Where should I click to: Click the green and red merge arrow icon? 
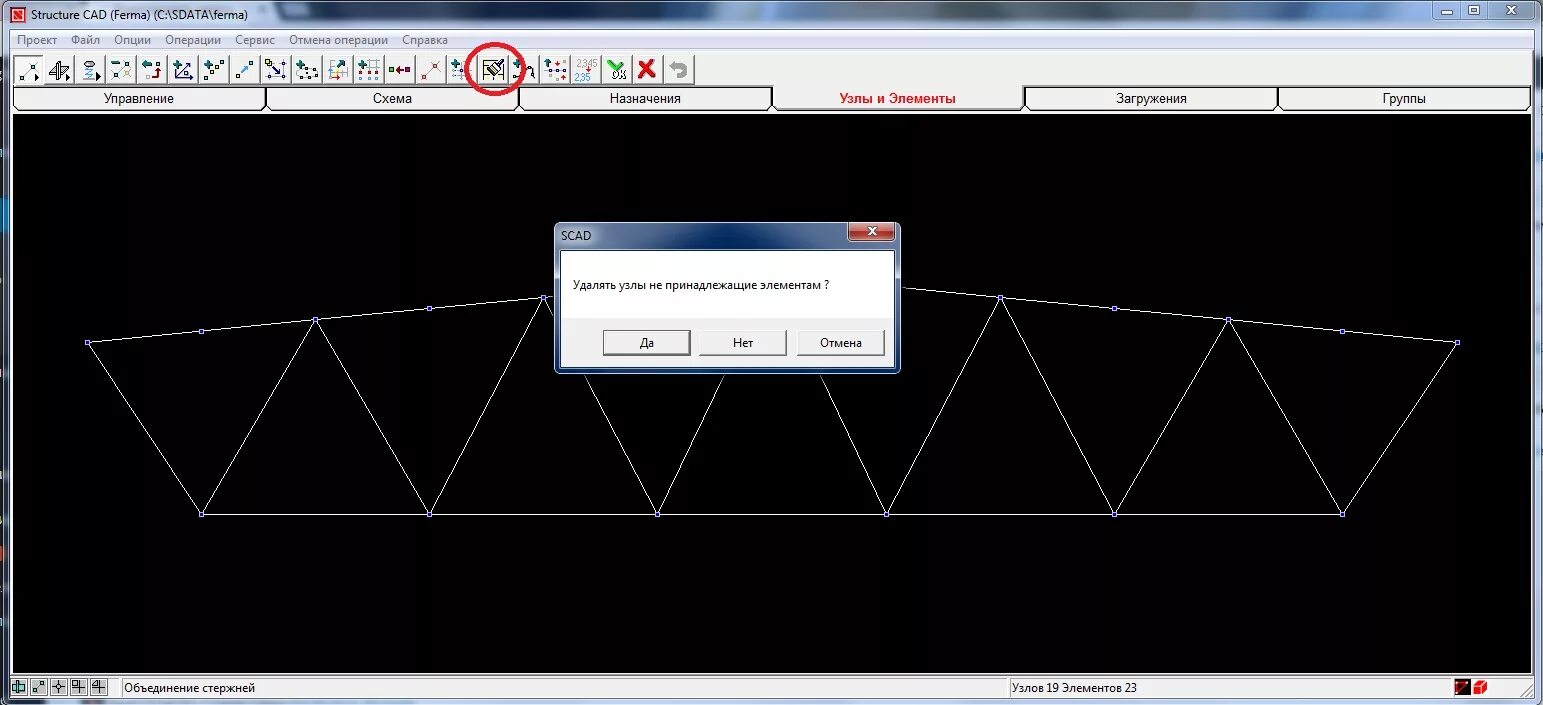tap(400, 70)
